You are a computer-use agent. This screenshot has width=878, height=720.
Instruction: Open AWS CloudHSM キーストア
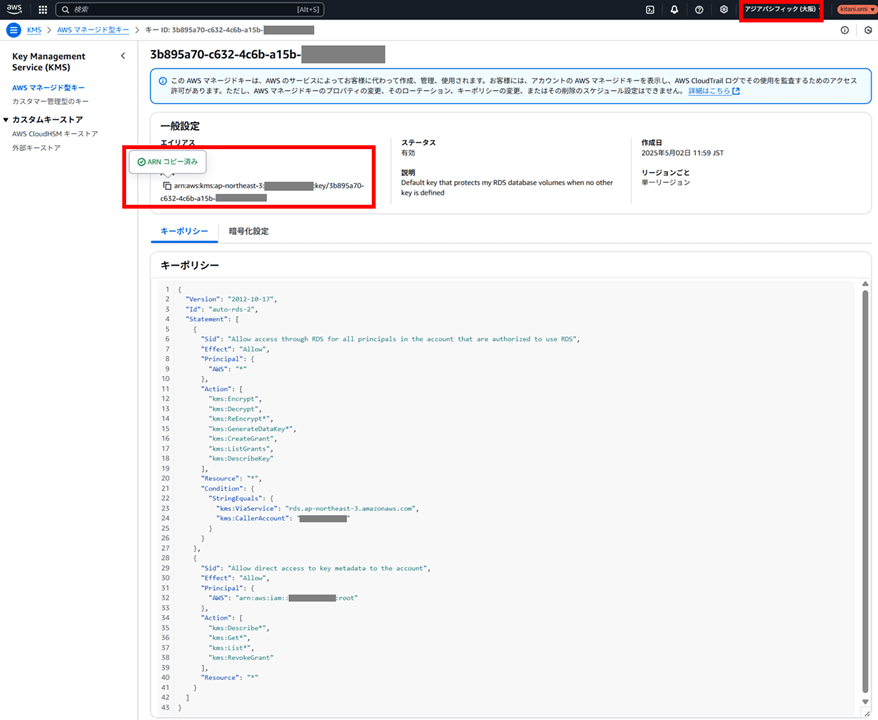pos(55,134)
